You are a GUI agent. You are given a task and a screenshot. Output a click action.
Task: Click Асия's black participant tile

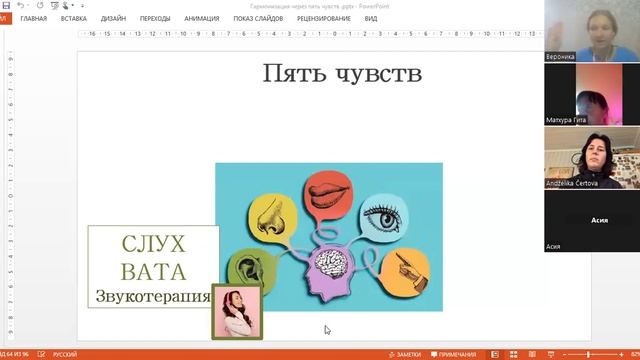point(592,221)
